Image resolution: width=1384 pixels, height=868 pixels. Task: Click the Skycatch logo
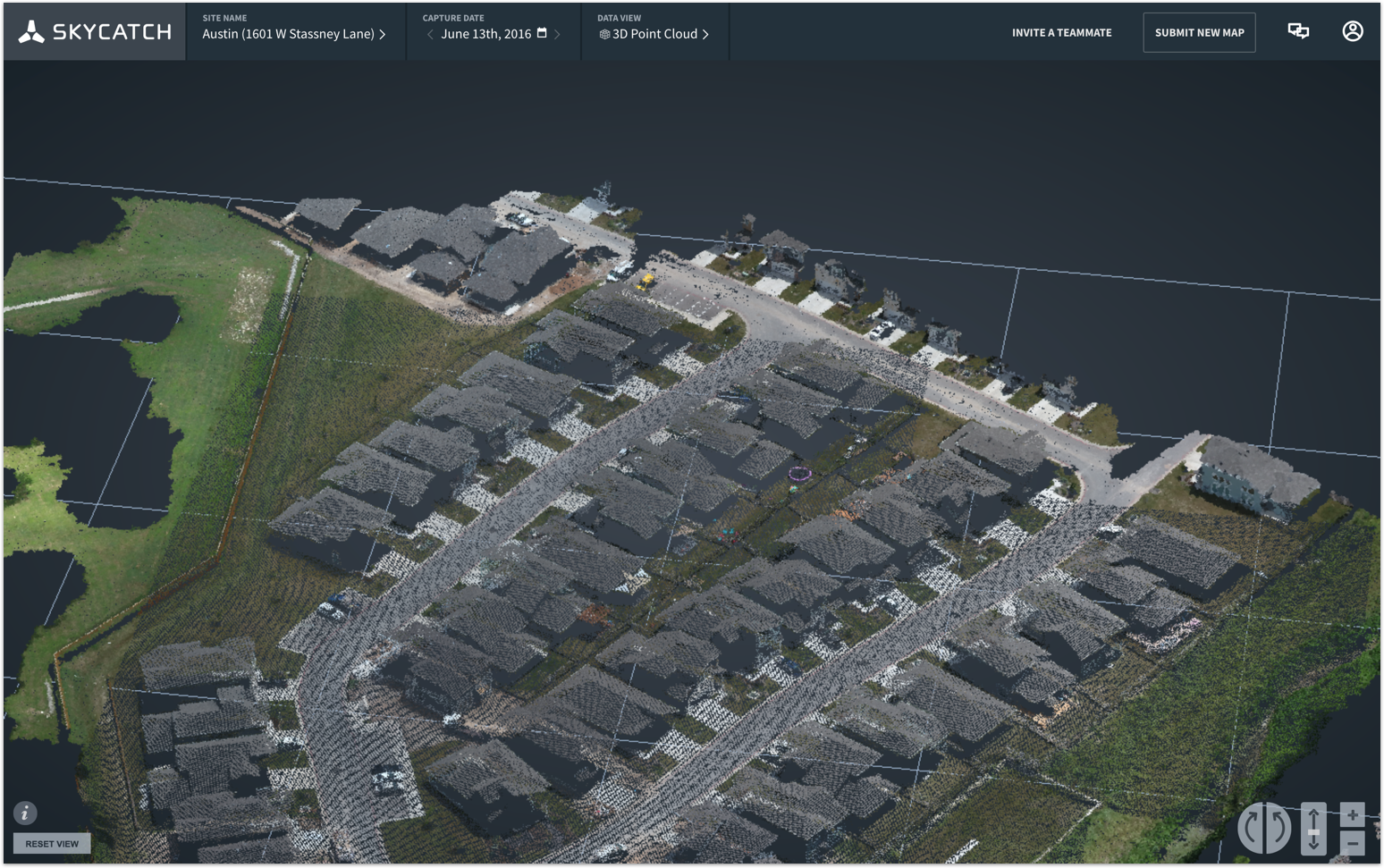(95, 32)
